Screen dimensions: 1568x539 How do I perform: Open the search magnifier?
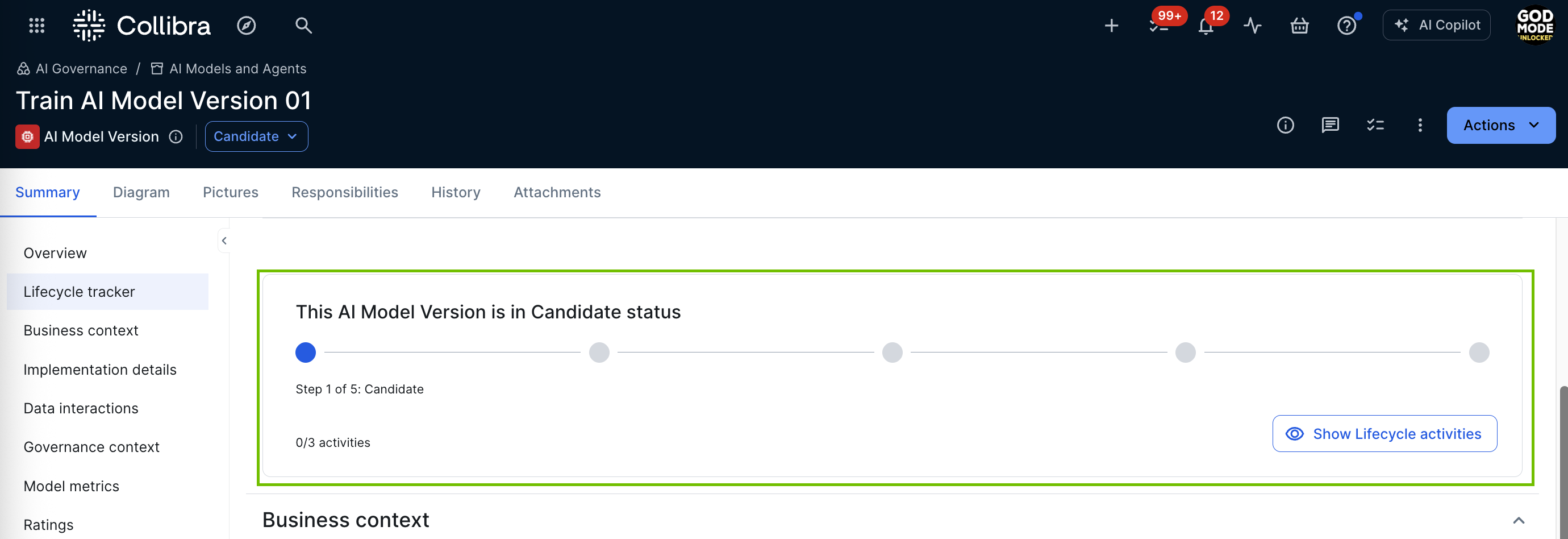click(x=303, y=26)
